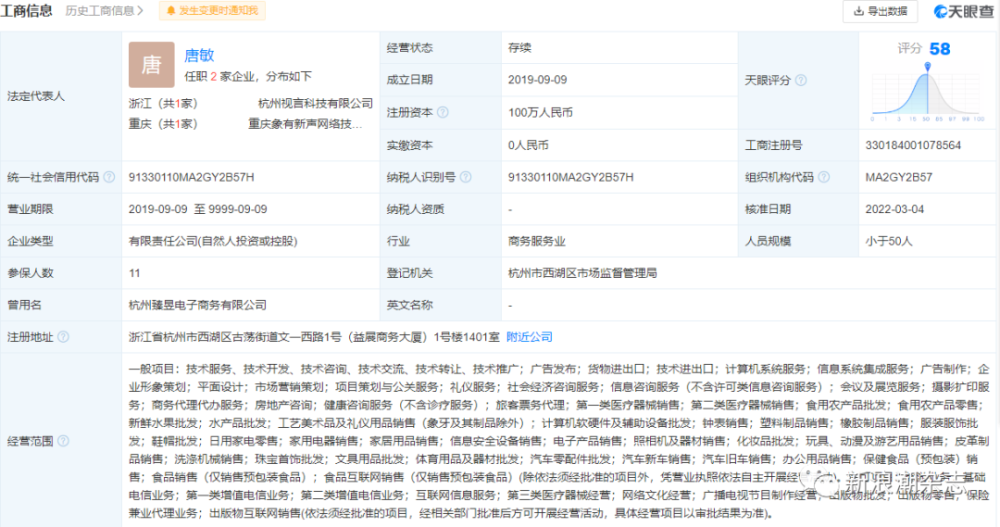This screenshot has width=1000, height=527.
Task: Select 工商注册号 value 330184001078564
Action: click(x=913, y=145)
